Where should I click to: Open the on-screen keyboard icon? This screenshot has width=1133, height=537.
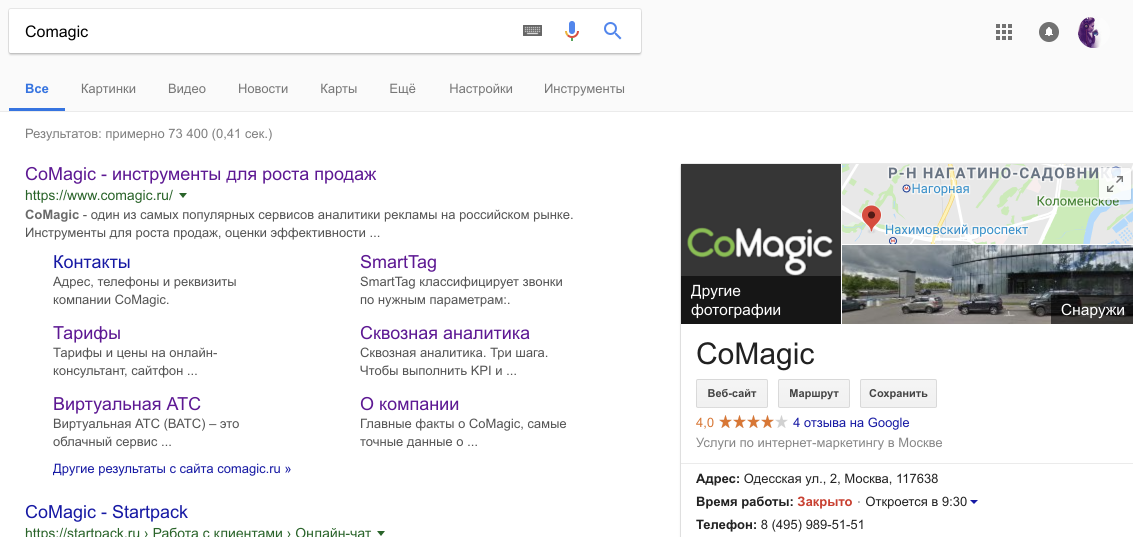[x=532, y=31]
